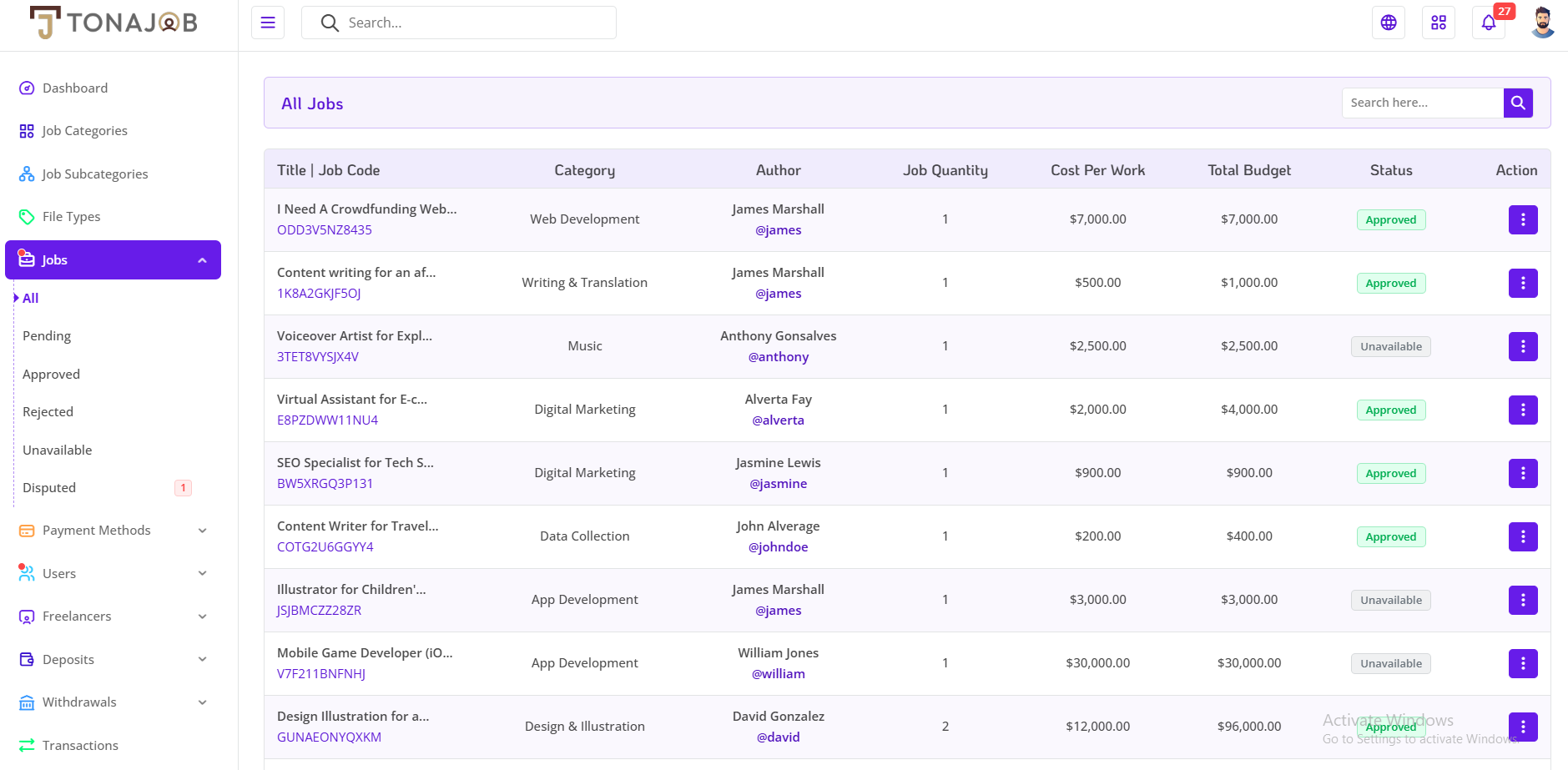
Task: Collapse the Jobs sidebar menu
Action: pyautogui.click(x=113, y=260)
